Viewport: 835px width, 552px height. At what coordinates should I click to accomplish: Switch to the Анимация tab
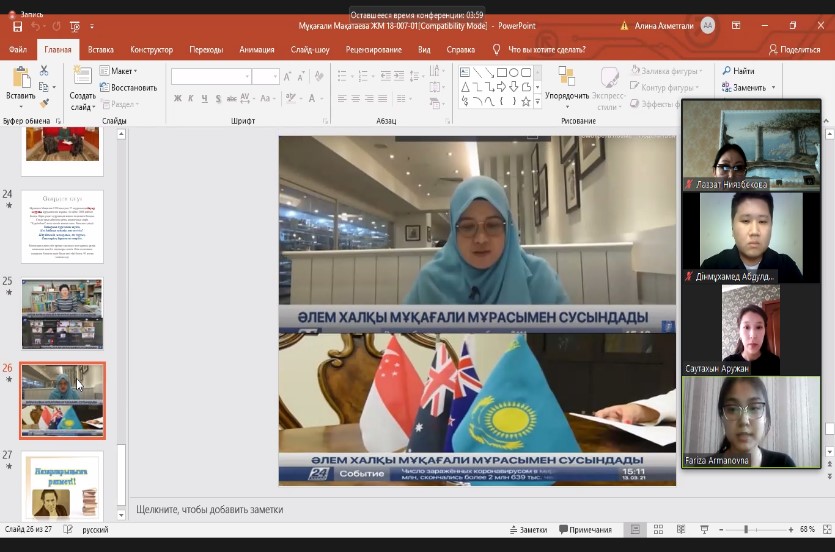257,49
